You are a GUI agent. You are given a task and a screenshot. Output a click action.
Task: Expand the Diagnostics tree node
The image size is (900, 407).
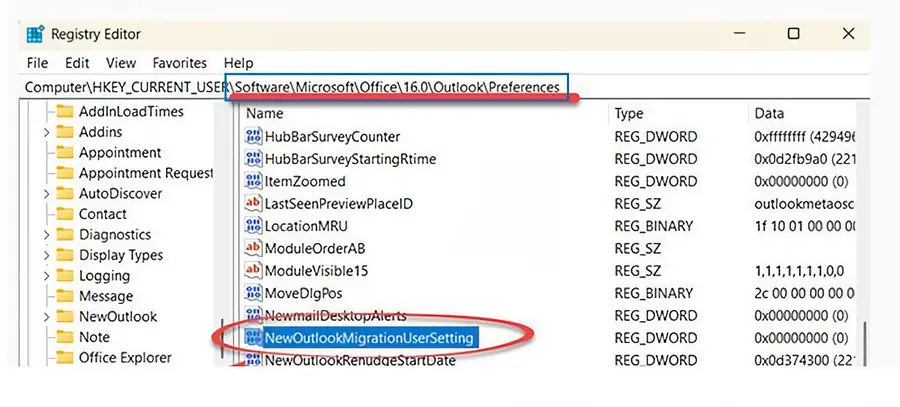tap(46, 235)
